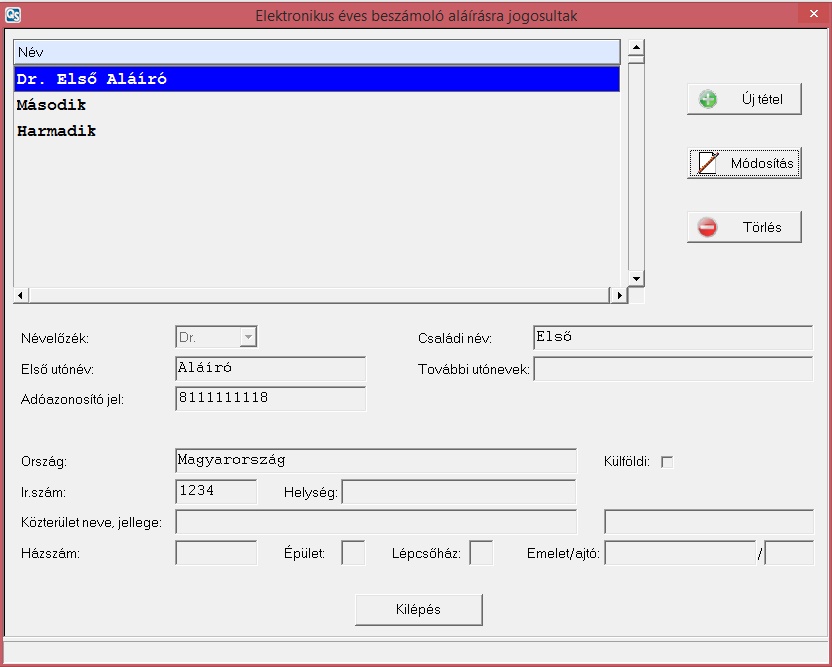Screen dimensions: 832x667
Task: Click the application icon in title bar
Action: (x=13, y=15)
